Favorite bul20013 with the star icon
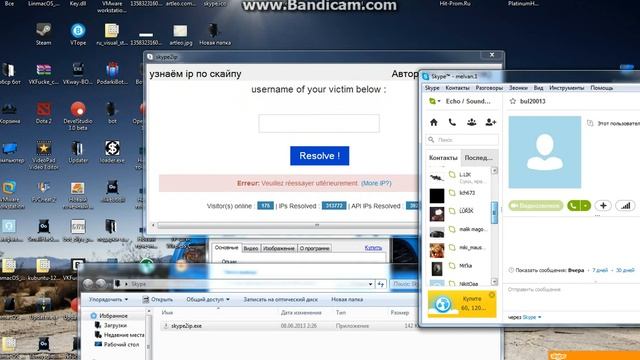640x360 pixels. (513, 101)
